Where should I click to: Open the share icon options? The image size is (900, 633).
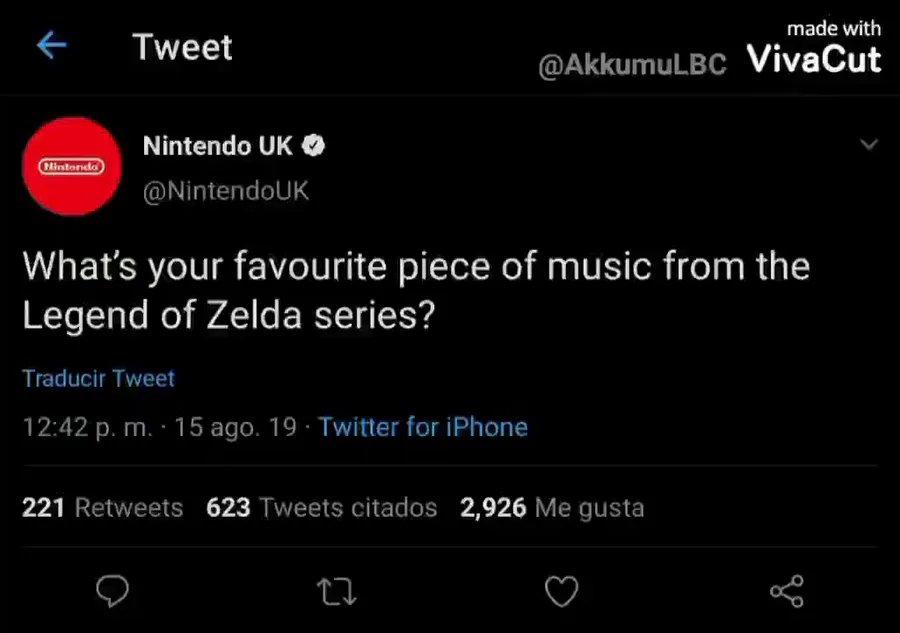click(787, 591)
